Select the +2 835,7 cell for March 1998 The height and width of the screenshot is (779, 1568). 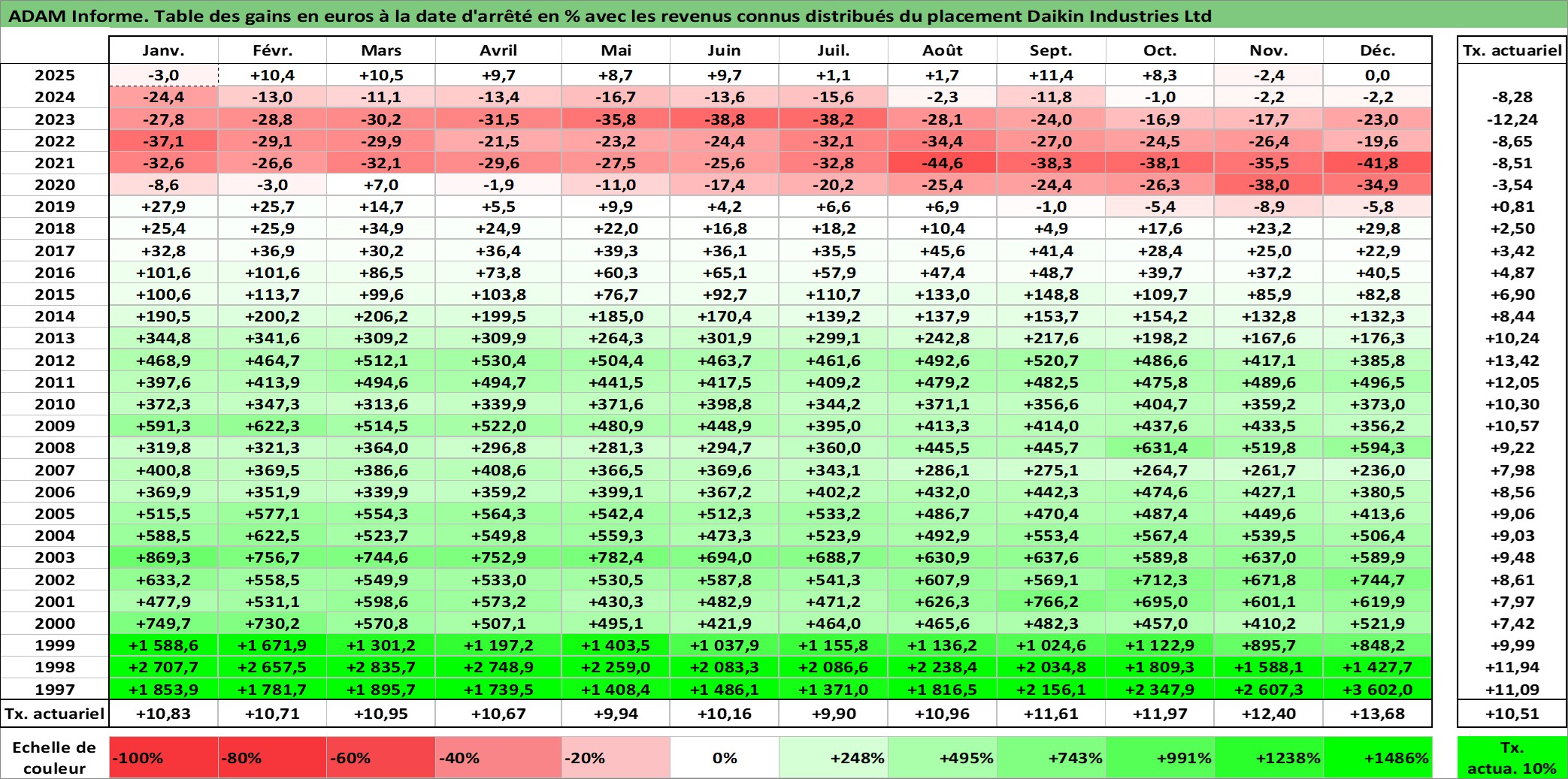[381, 667]
